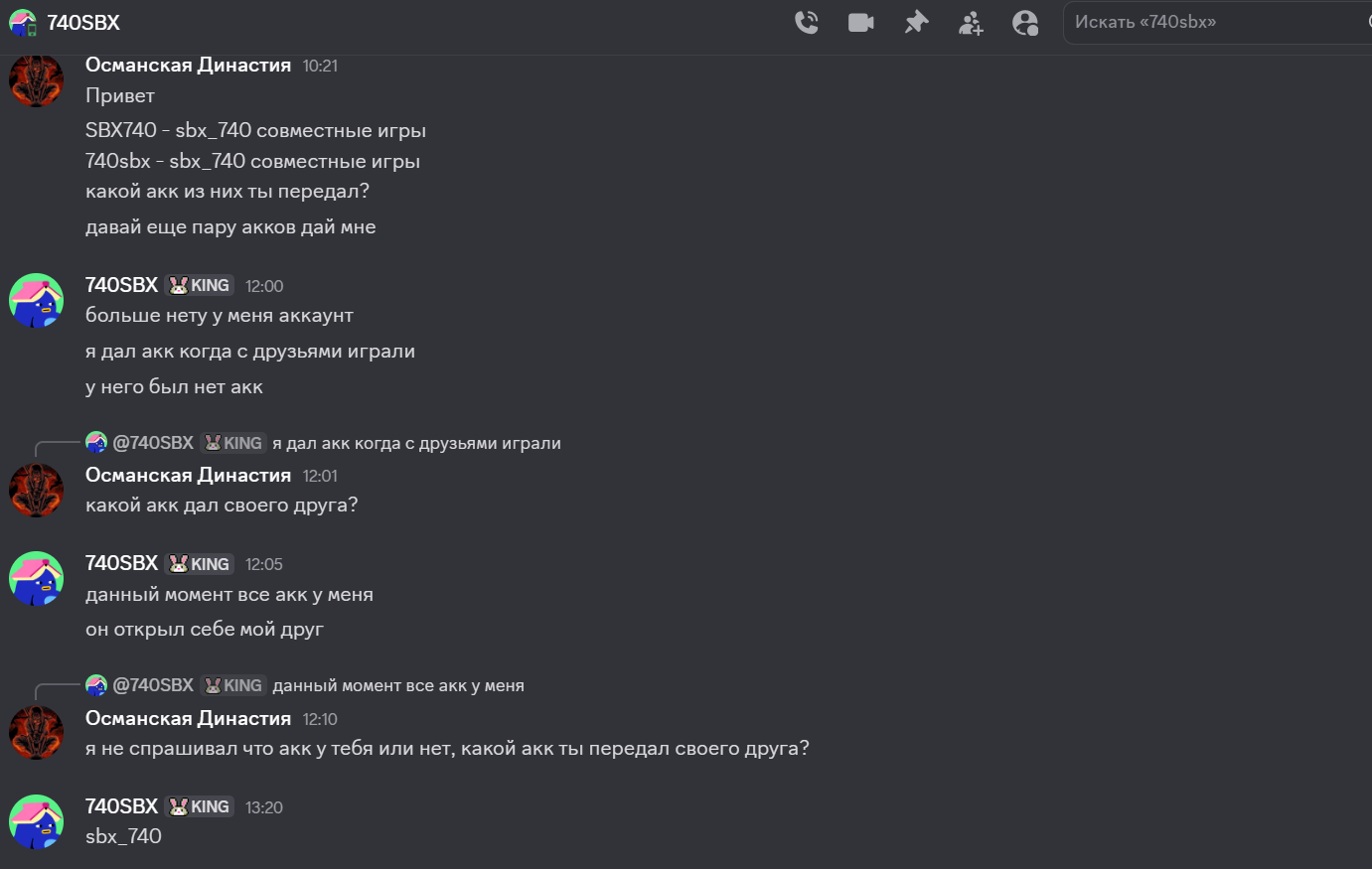Click the 740SBX avatar in the header
The height and width of the screenshot is (869, 1372).
pos(23,22)
